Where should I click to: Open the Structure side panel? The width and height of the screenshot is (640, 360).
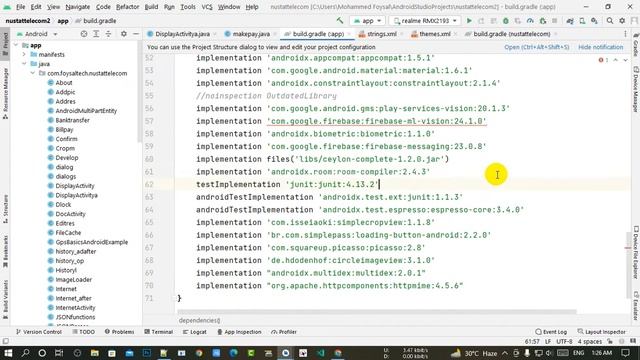pyautogui.click(x=5, y=209)
